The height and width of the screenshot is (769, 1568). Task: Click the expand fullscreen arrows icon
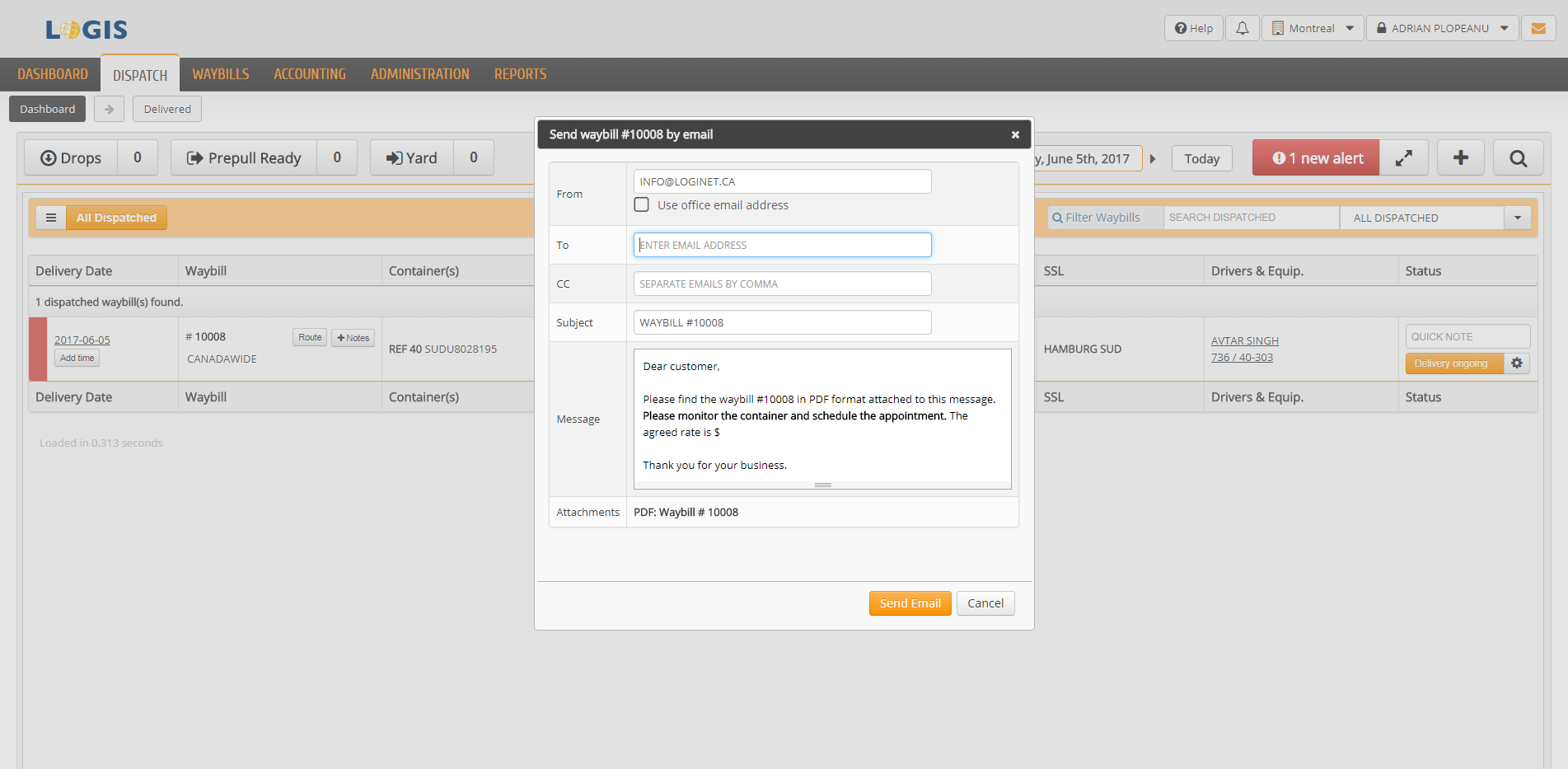1404,158
